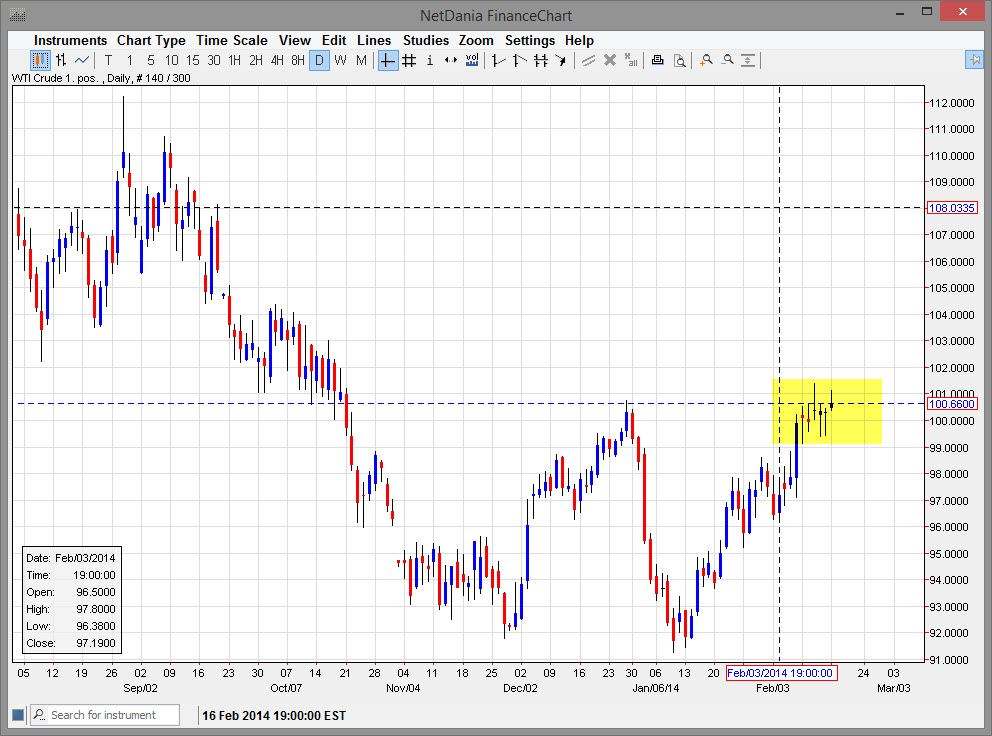Click the remove all lines icon

coord(631,61)
